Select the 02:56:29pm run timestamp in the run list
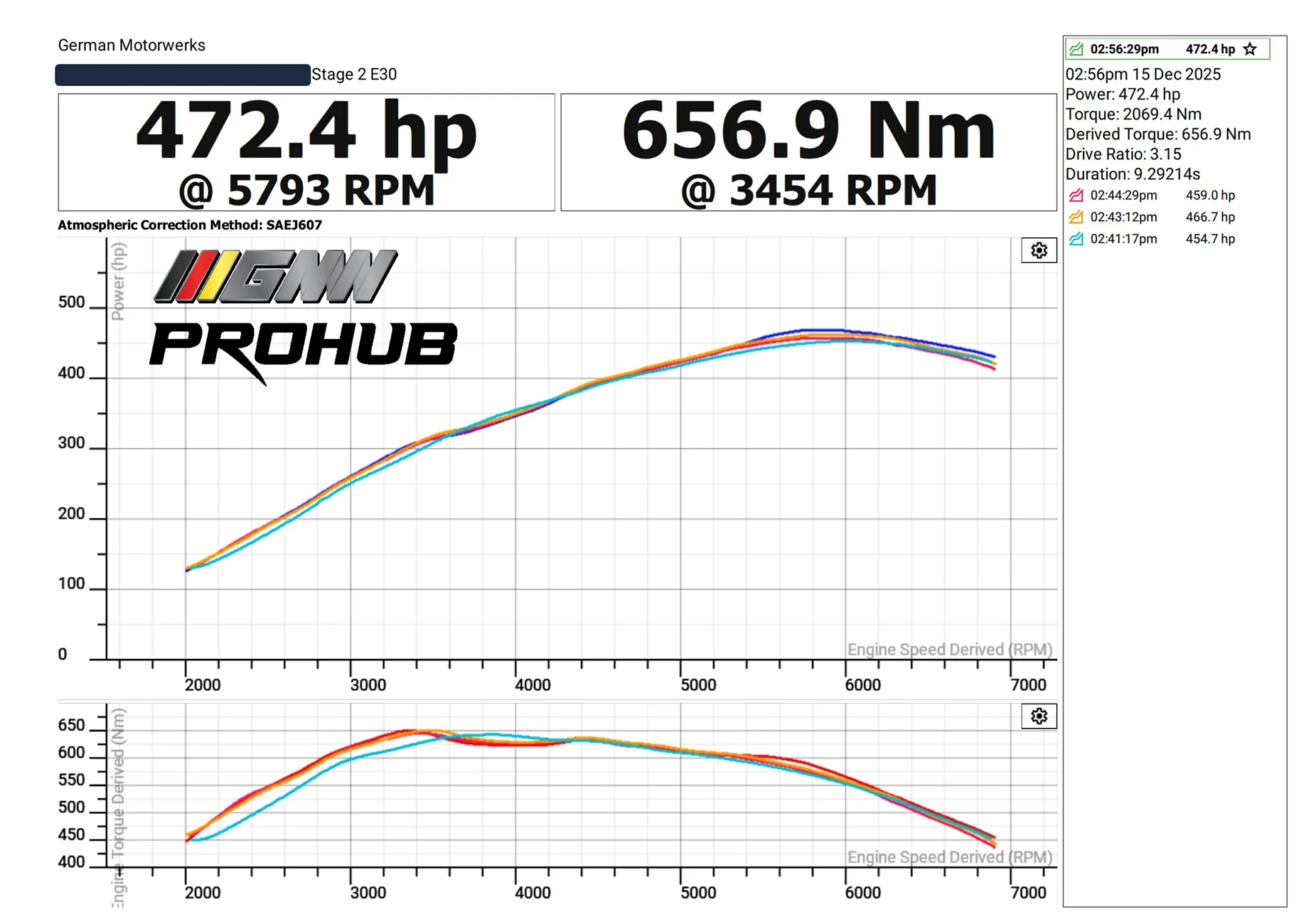The width and height of the screenshot is (1316, 924). [x=1124, y=49]
